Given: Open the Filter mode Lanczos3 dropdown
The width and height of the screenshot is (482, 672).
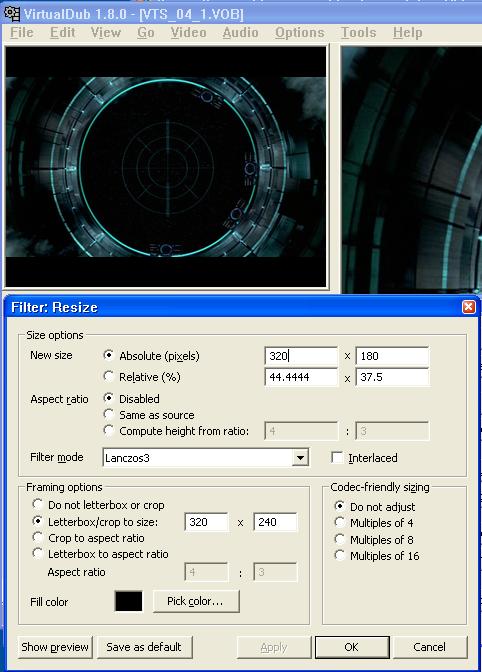Looking at the screenshot, I should 300,458.
